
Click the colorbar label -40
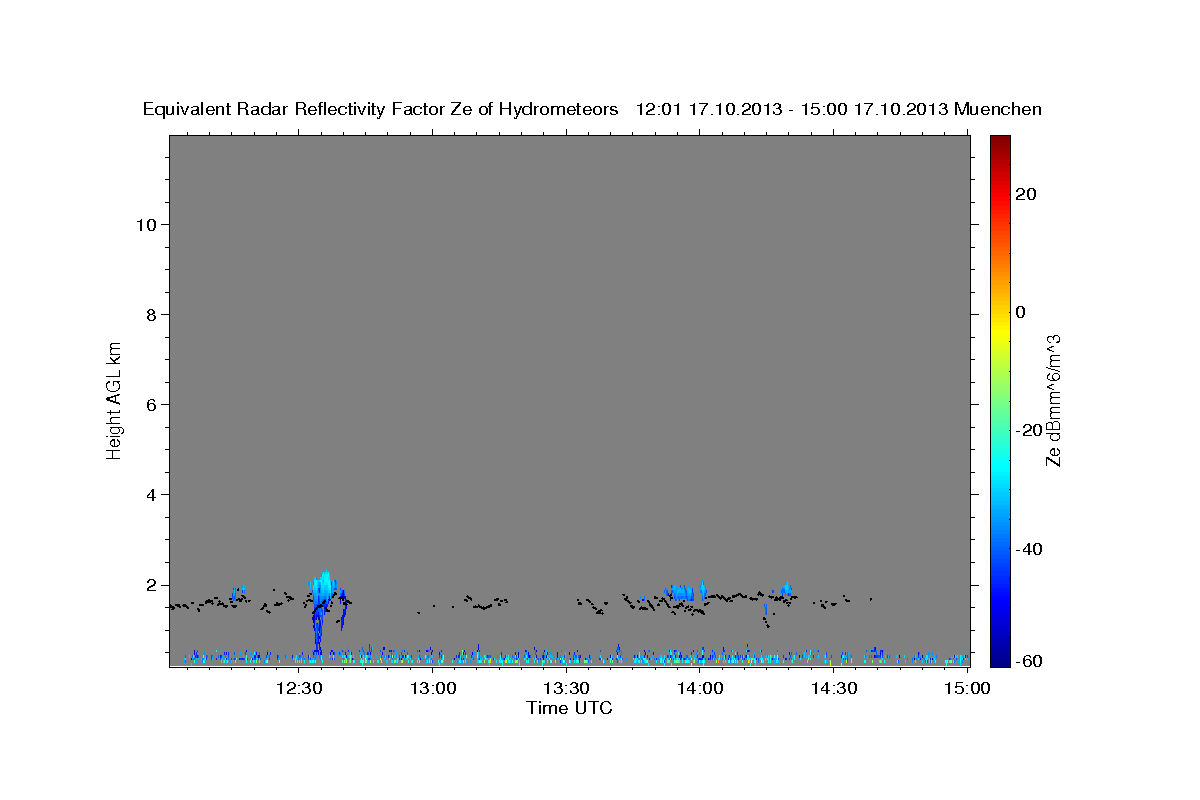point(1029,549)
